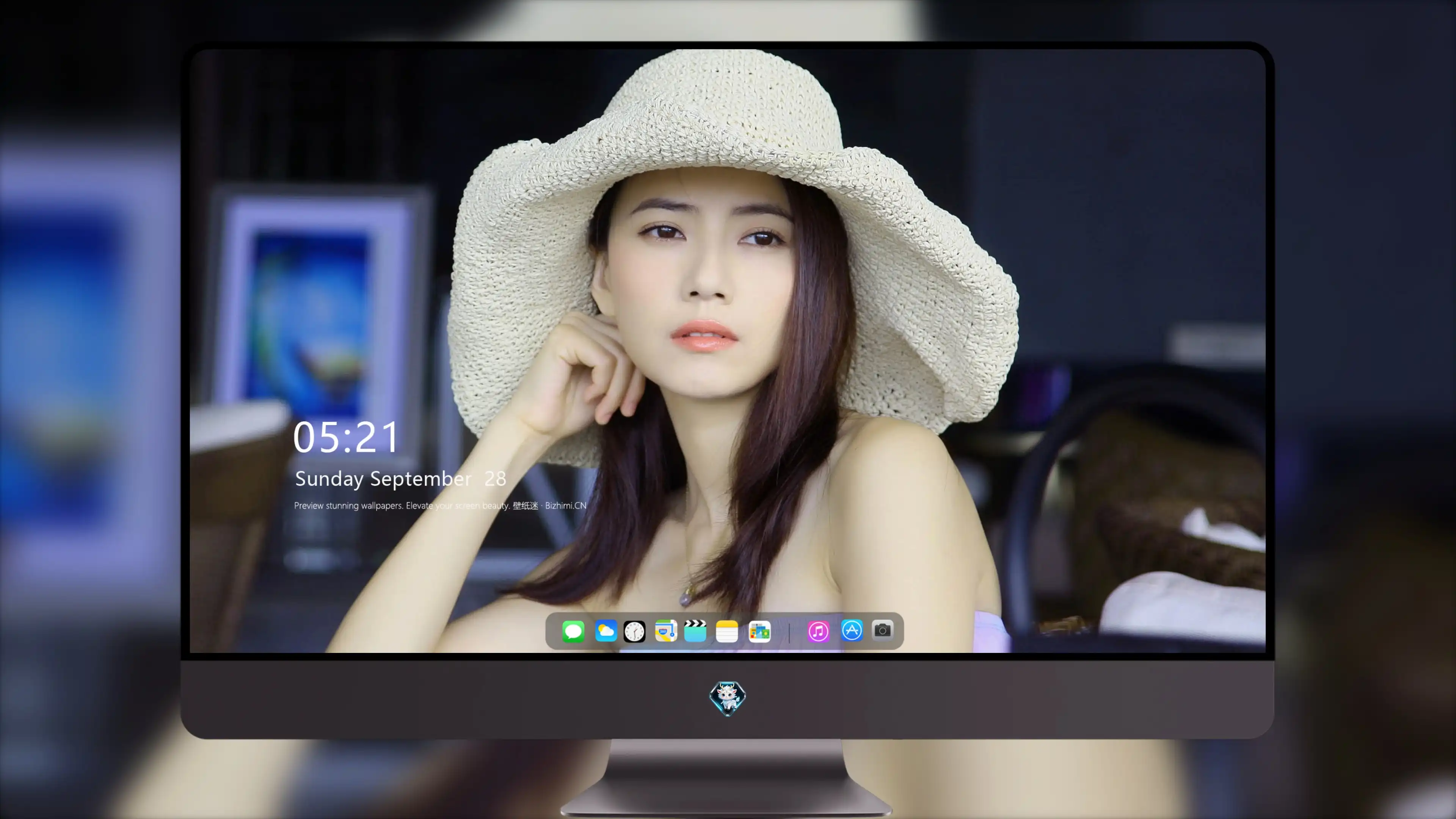Click the dragon logo on the monitor chin

tap(728, 698)
